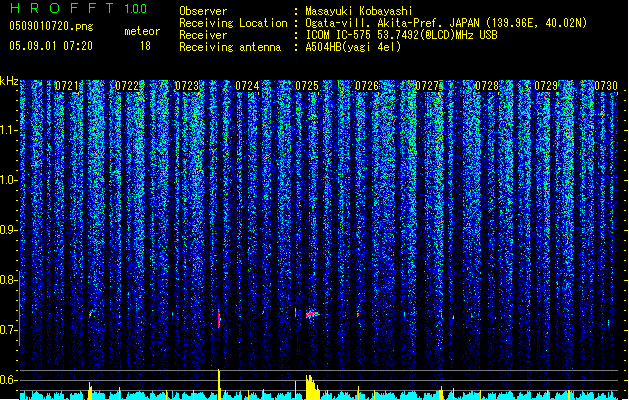Click the 0726 time marker
Screen dimensions: 629x400
pos(367,86)
